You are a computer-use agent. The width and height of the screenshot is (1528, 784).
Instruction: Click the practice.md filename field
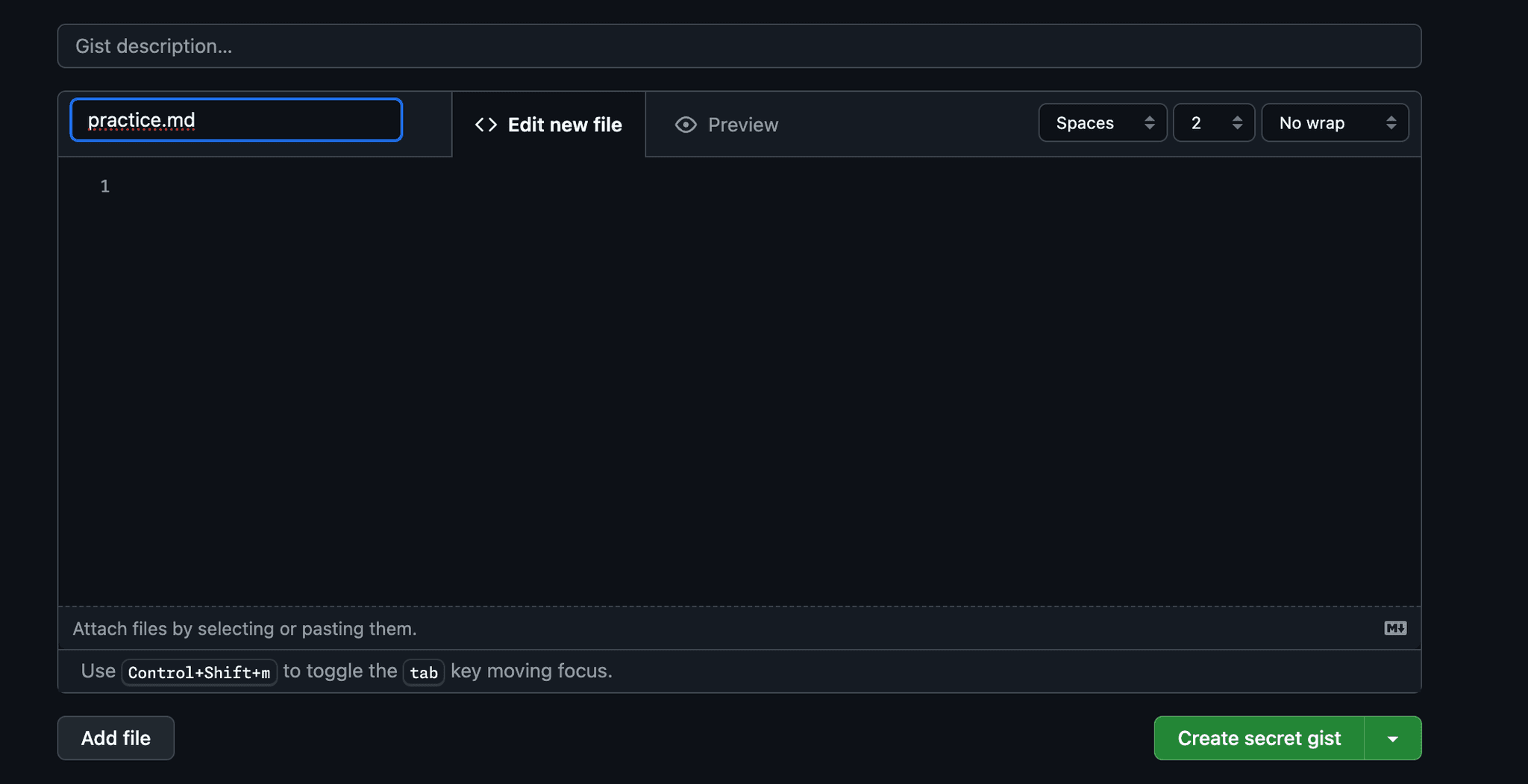coord(236,120)
